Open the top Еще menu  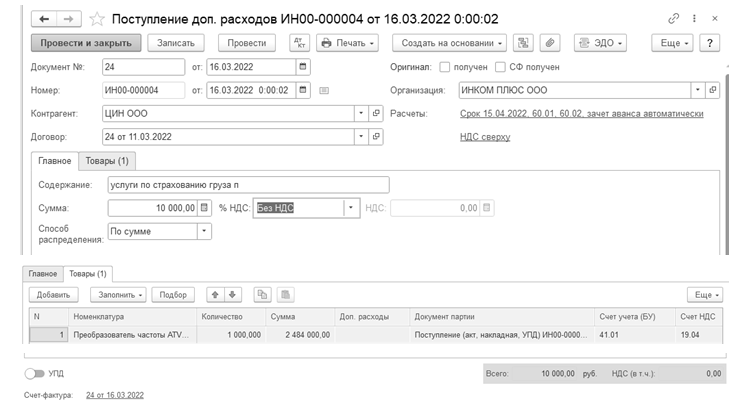672,43
